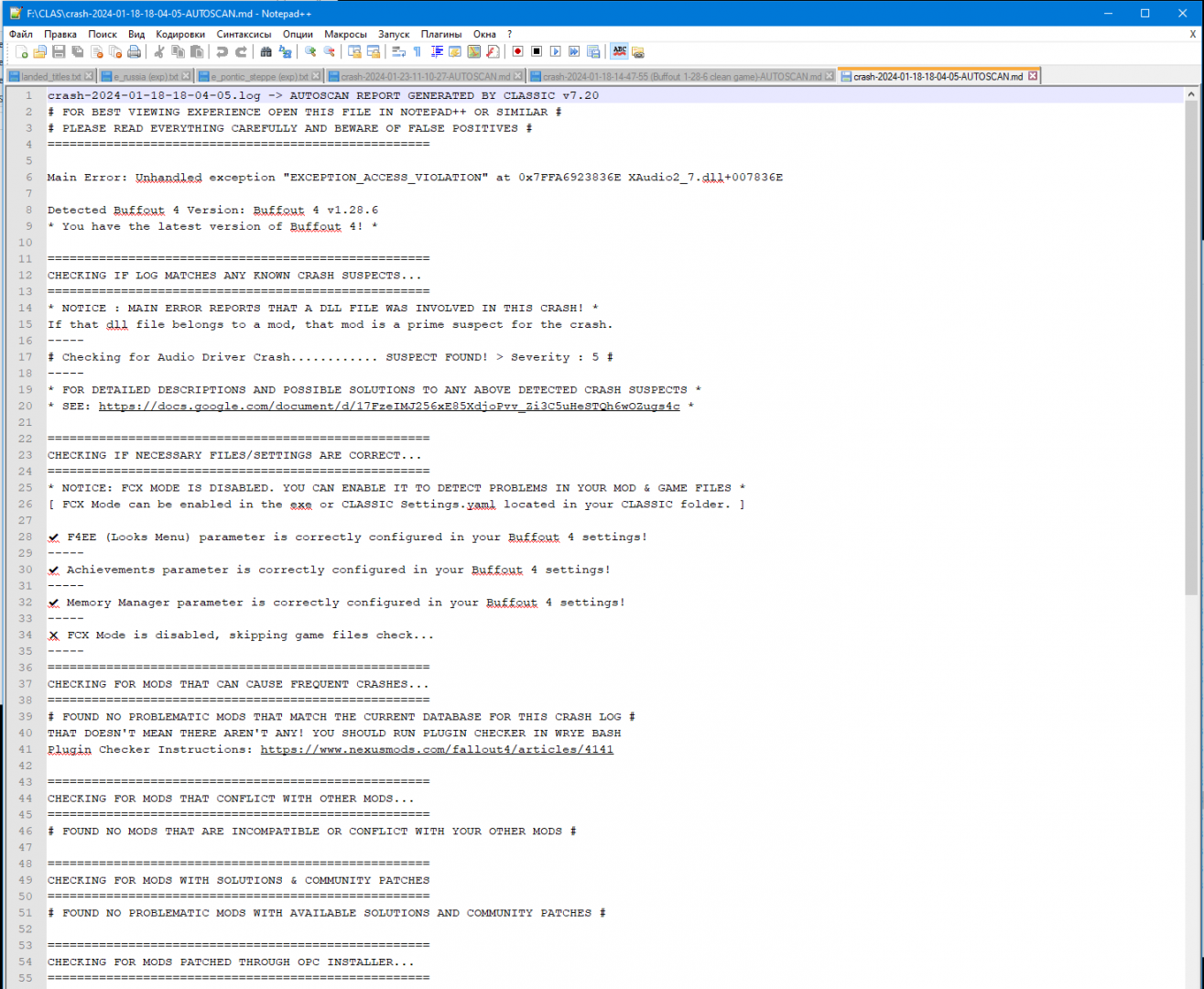The width and height of the screenshot is (1204, 989).
Task: Switch to crash-2024-01-23-11-10-27-AUTOSCAN.md tab
Action: click(425, 77)
